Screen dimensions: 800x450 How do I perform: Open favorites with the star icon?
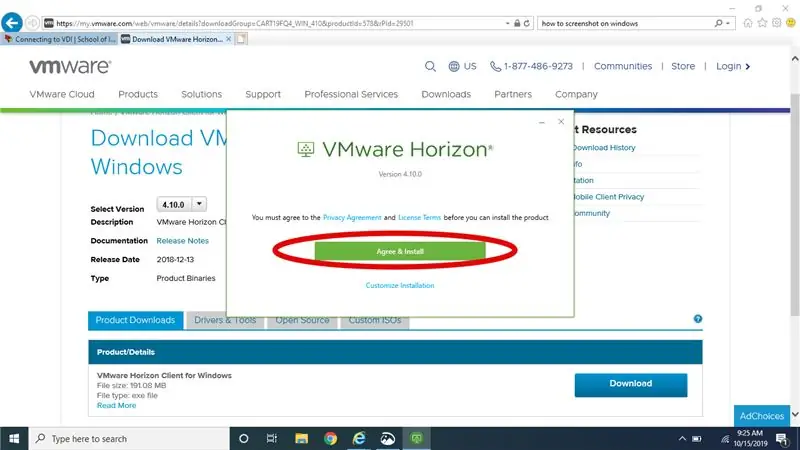(x=762, y=23)
